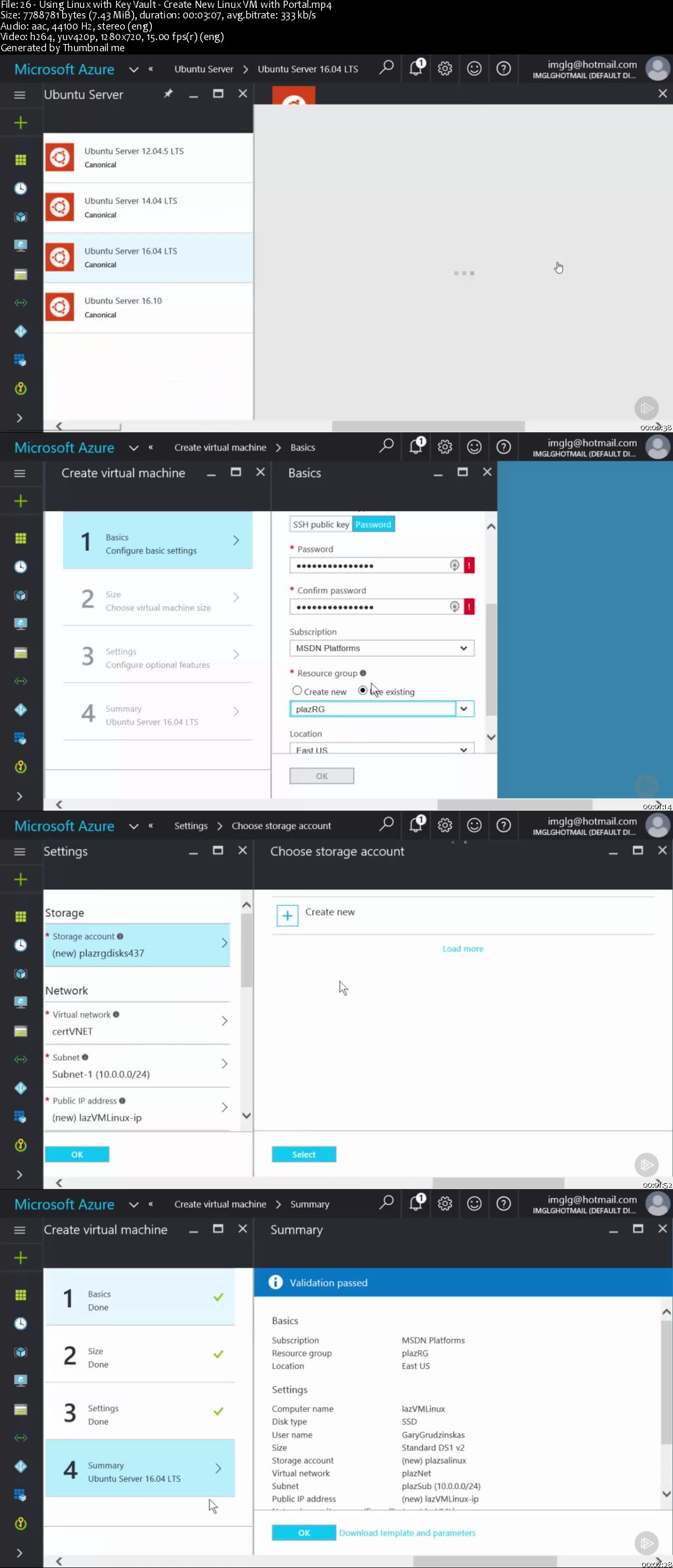Open monitor Virtual machines icon beside Network section
Viewport: 673px width, 1568px height.
20,1002
